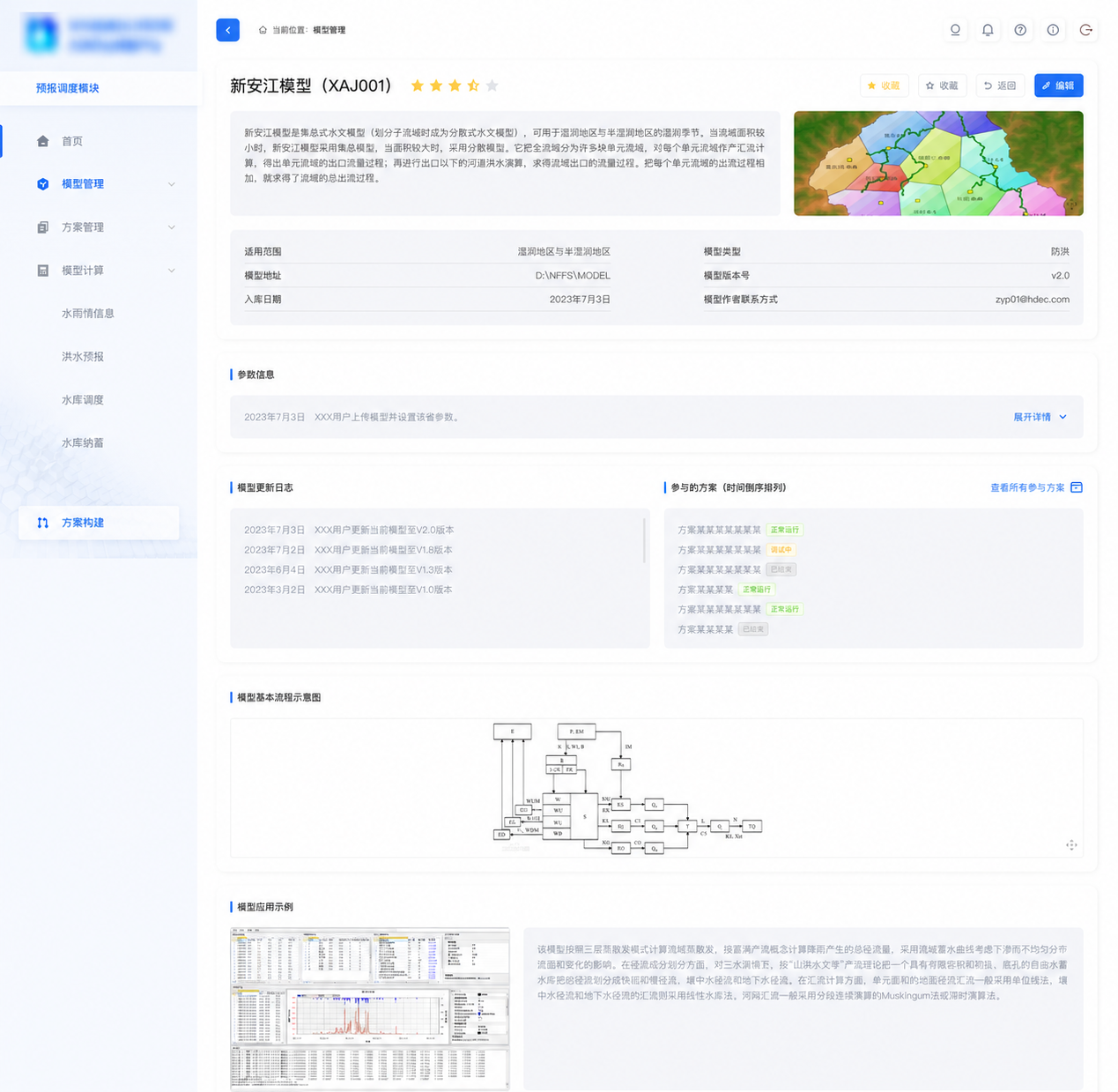Image resolution: width=1118 pixels, height=1092 pixels.
Task: Click the model path D:\NFFS\MODEL
Action: (x=573, y=276)
